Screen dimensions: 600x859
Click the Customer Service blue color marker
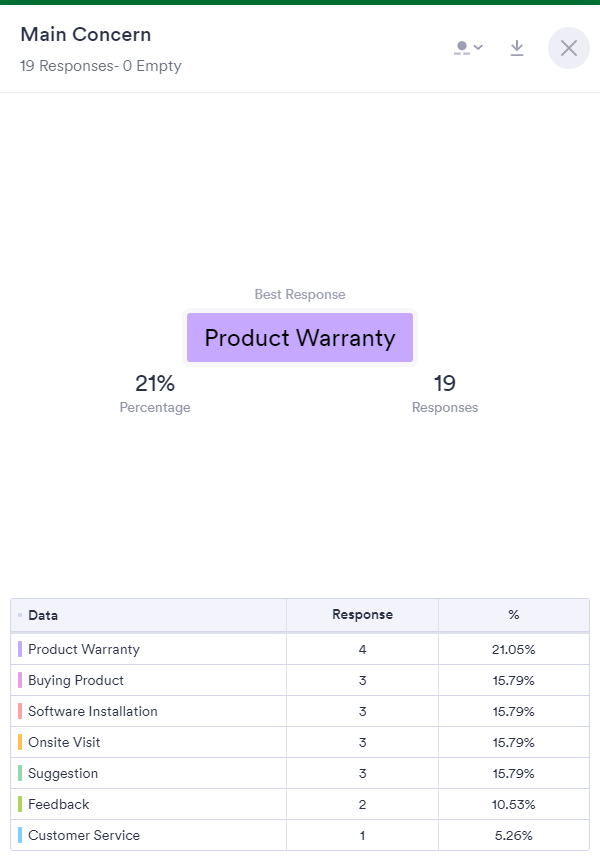coord(20,835)
